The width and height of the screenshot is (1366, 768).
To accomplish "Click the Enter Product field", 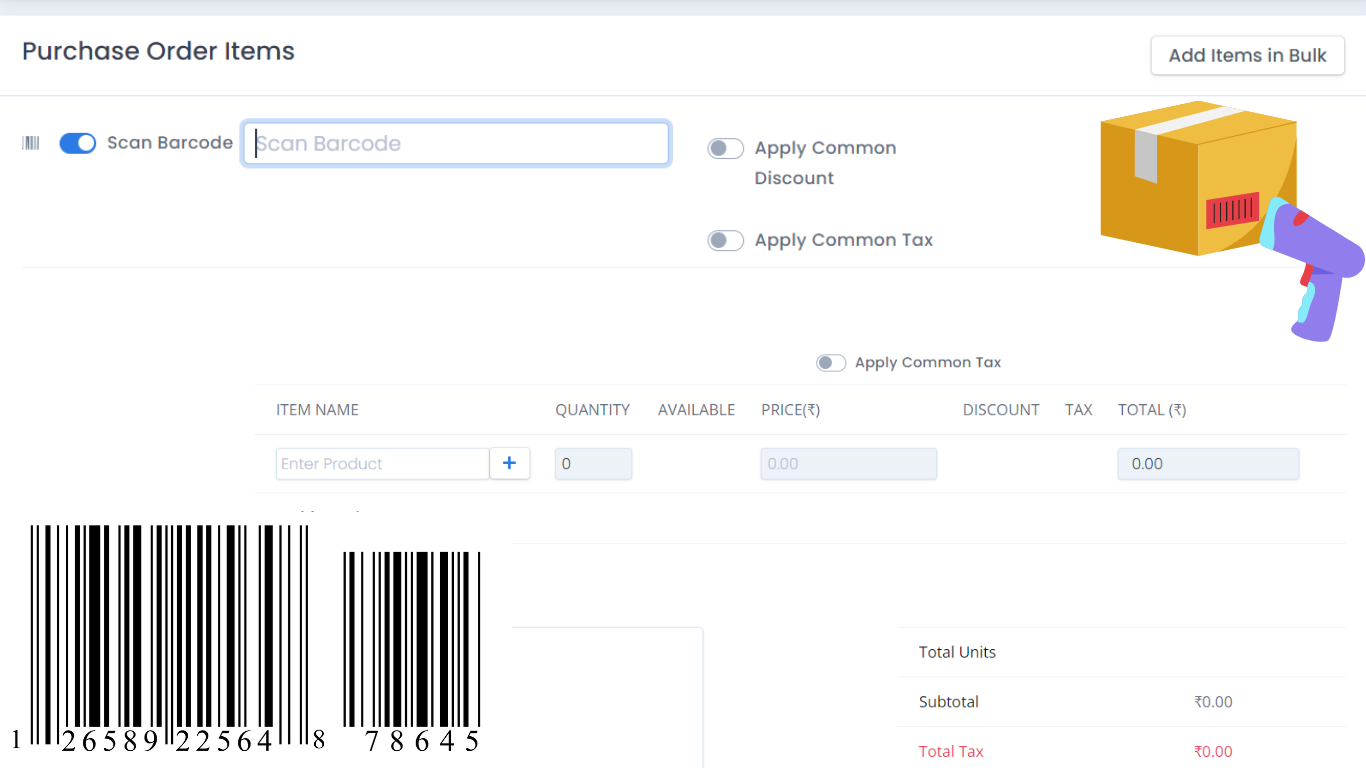I will pos(382,463).
